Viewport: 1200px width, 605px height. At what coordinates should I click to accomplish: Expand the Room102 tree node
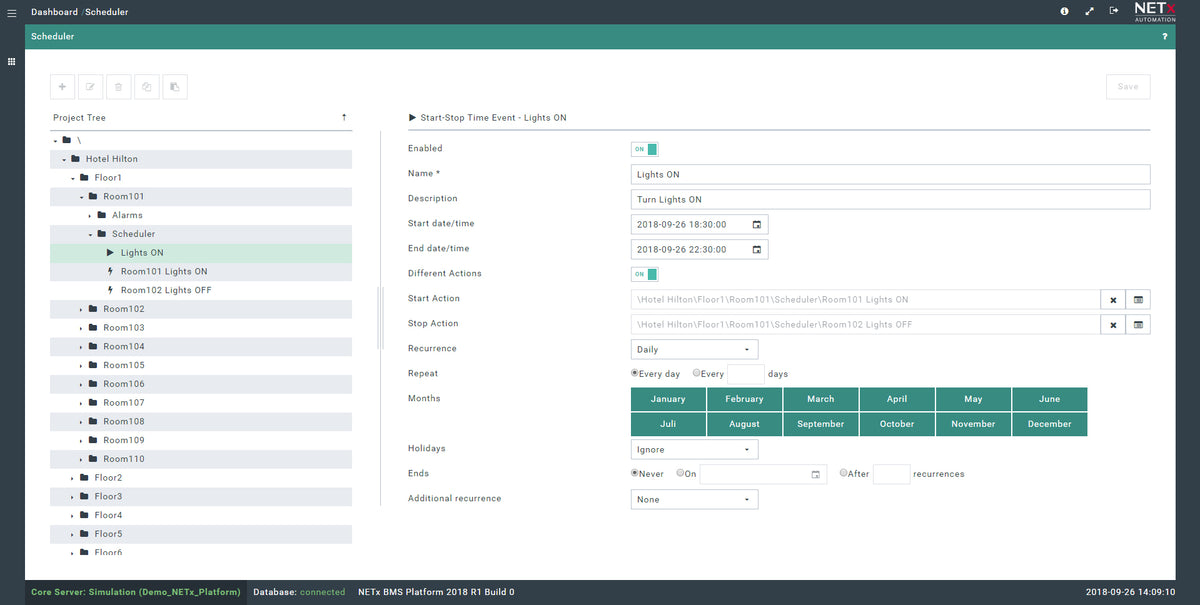click(x=81, y=309)
